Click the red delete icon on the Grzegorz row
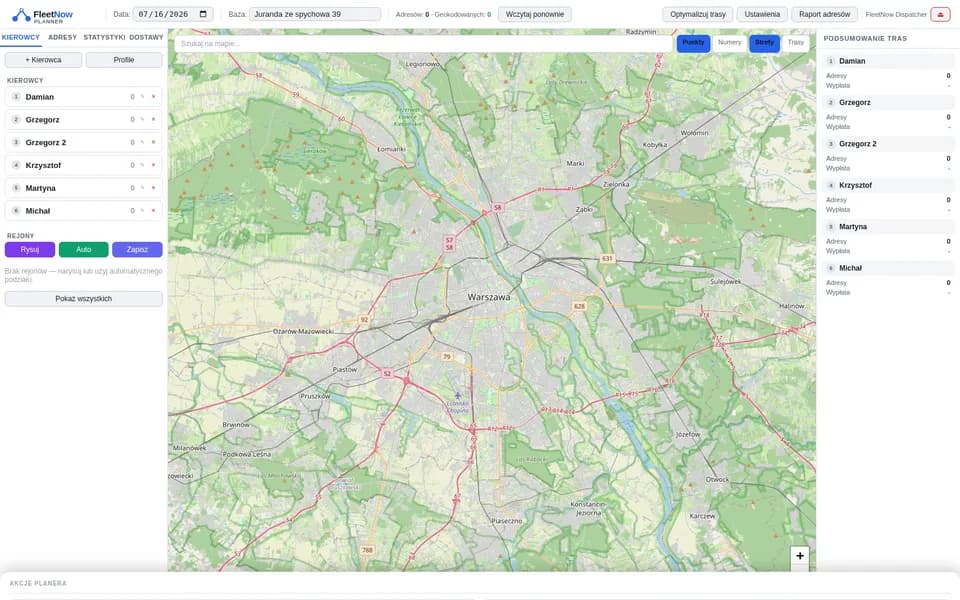The width and height of the screenshot is (960, 600). pyautogui.click(x=154, y=119)
